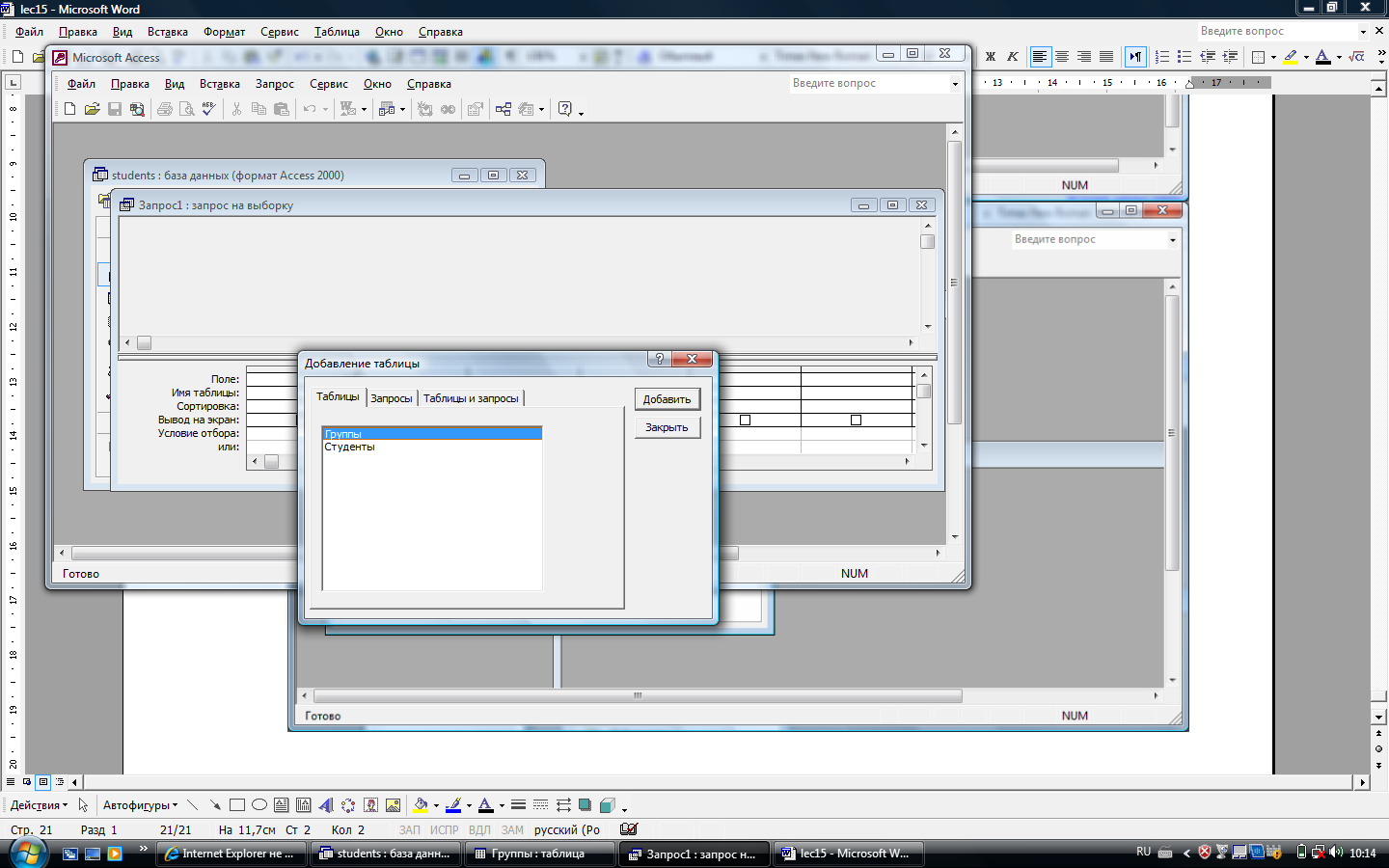Insert a Text Box from the drawing toolbar
1389x868 pixels.
pyautogui.click(x=282, y=804)
